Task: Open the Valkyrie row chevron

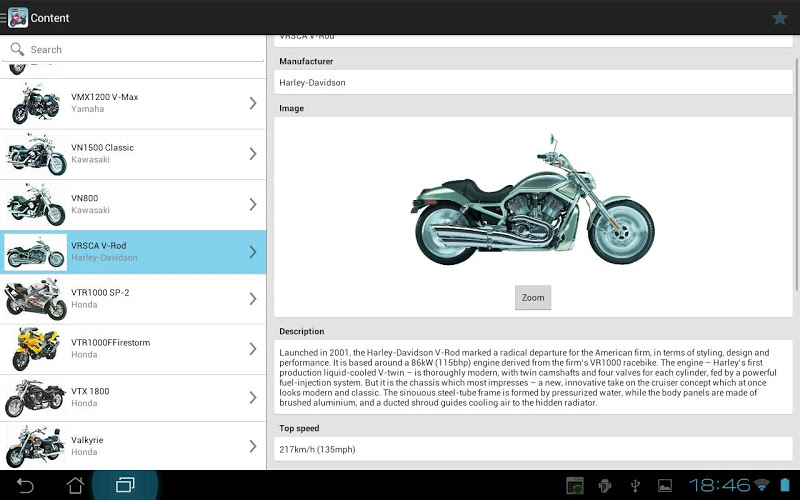Action: (253, 446)
